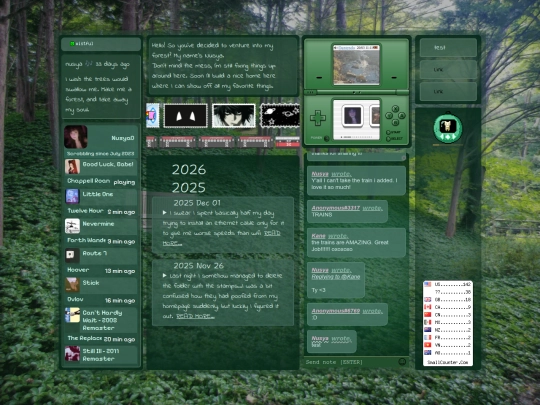Click Nusya in the 'can't take the train' note
540x405 pixels.
click(320, 174)
